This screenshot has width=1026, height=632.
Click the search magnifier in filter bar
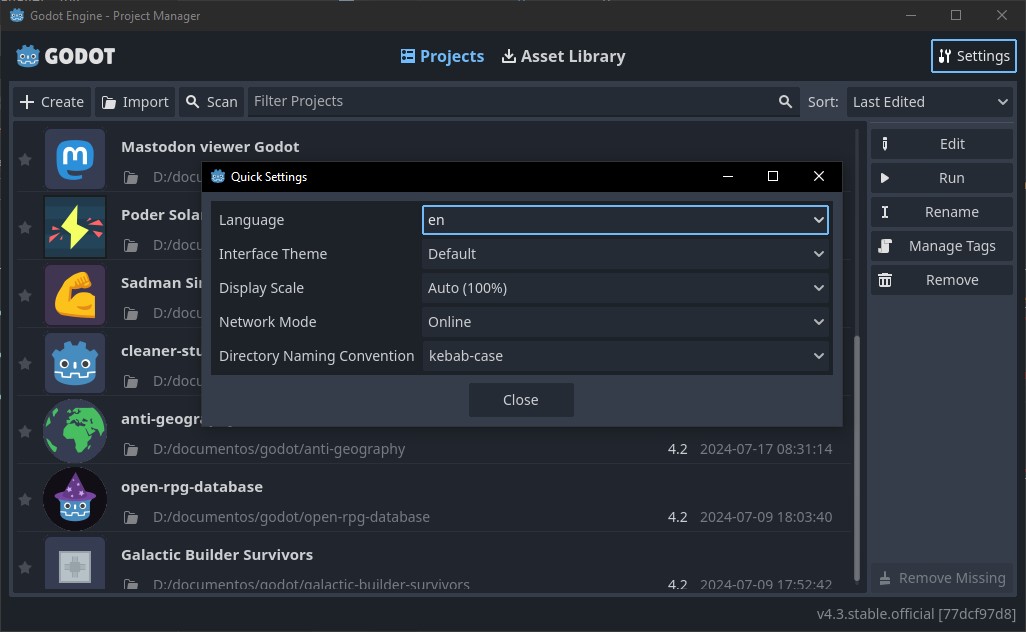(x=785, y=101)
